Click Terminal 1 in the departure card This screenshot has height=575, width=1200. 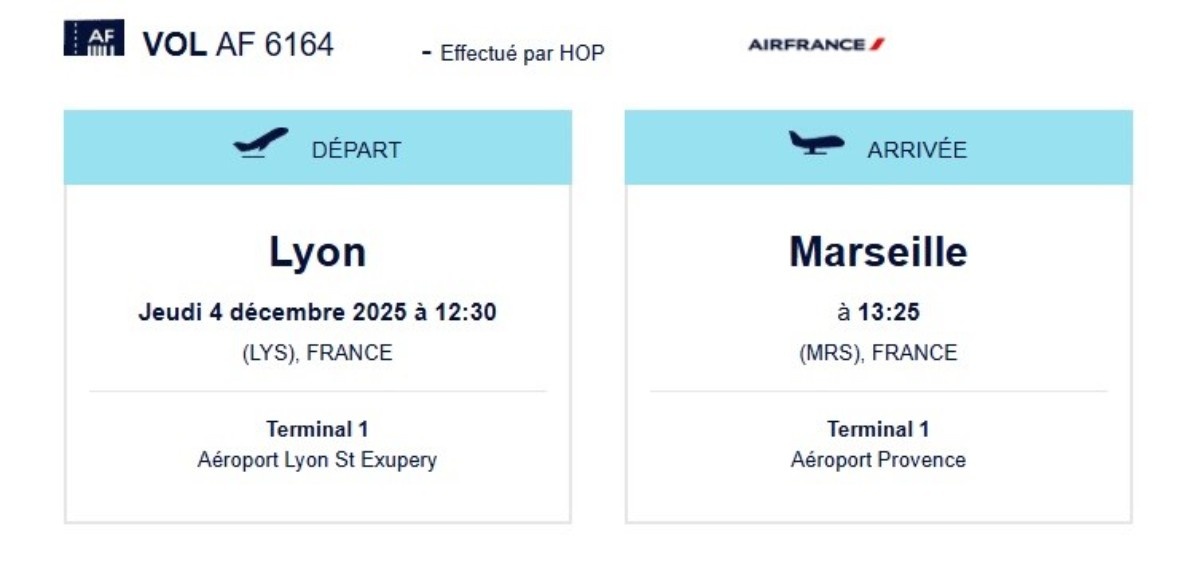[317, 429]
